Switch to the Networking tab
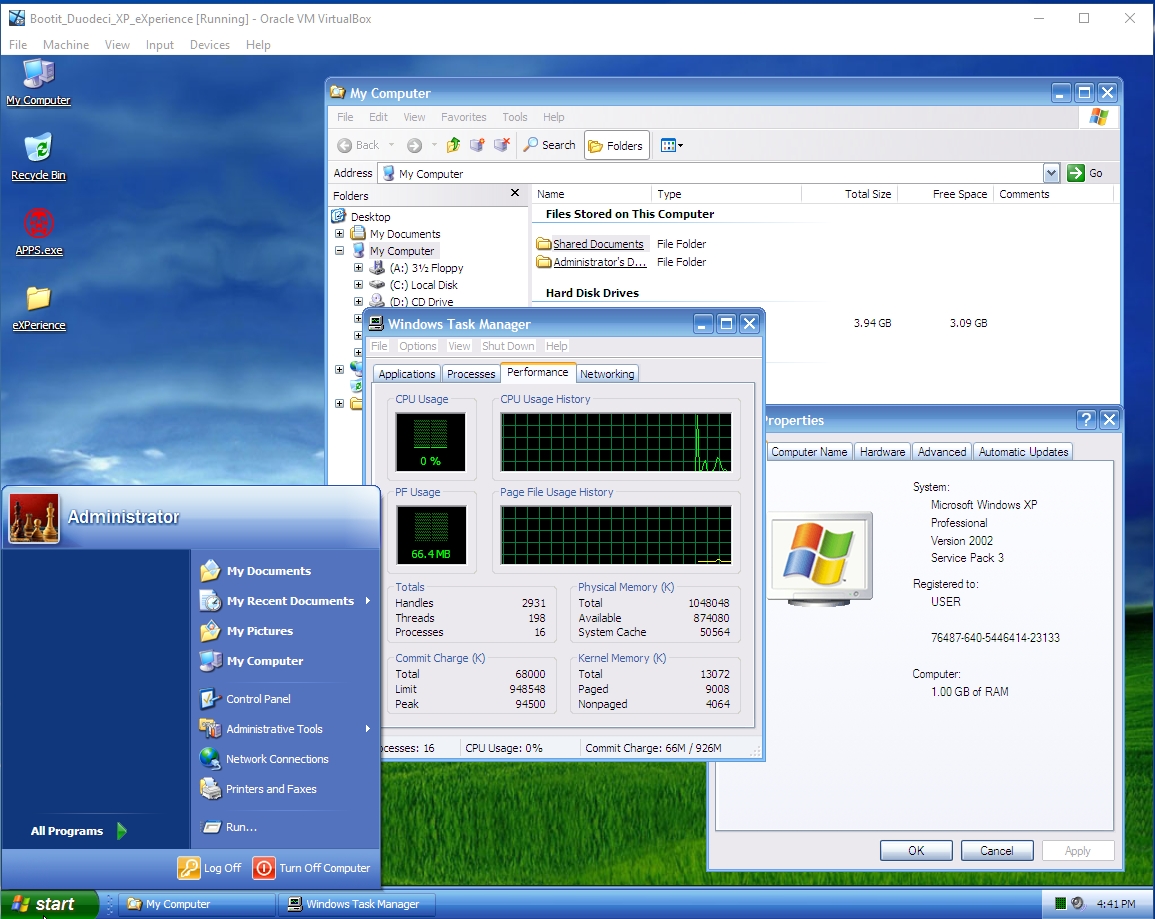 [607, 374]
